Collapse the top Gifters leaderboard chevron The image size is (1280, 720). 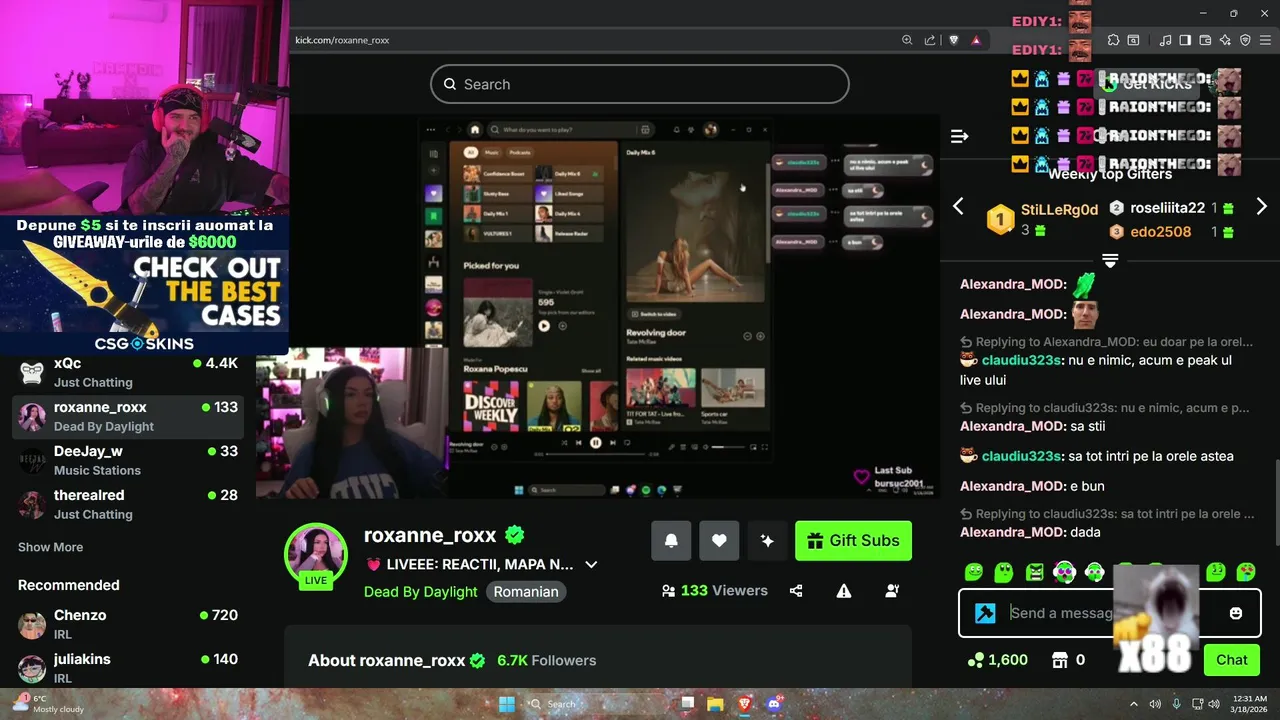click(1109, 260)
